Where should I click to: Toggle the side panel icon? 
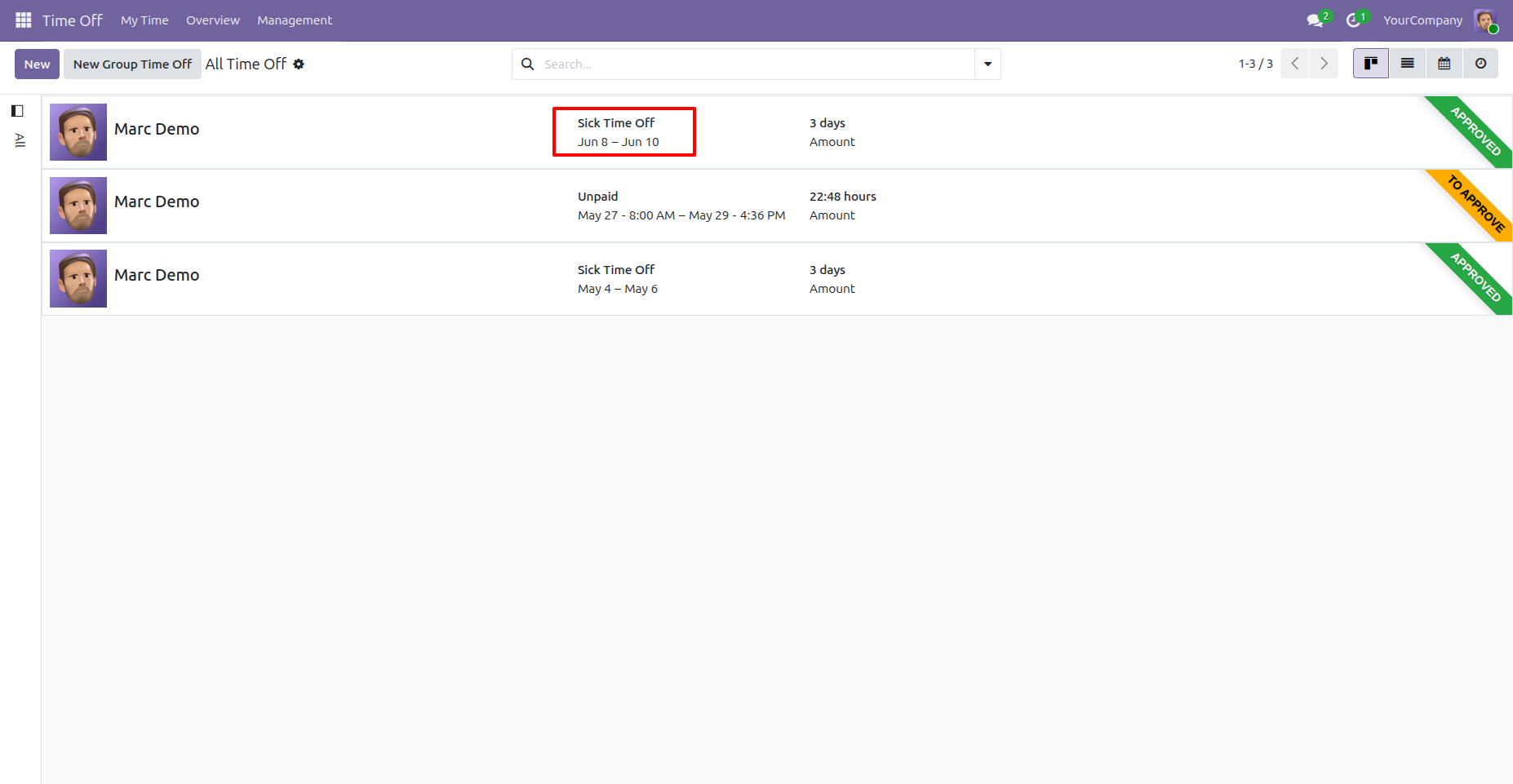point(17,111)
